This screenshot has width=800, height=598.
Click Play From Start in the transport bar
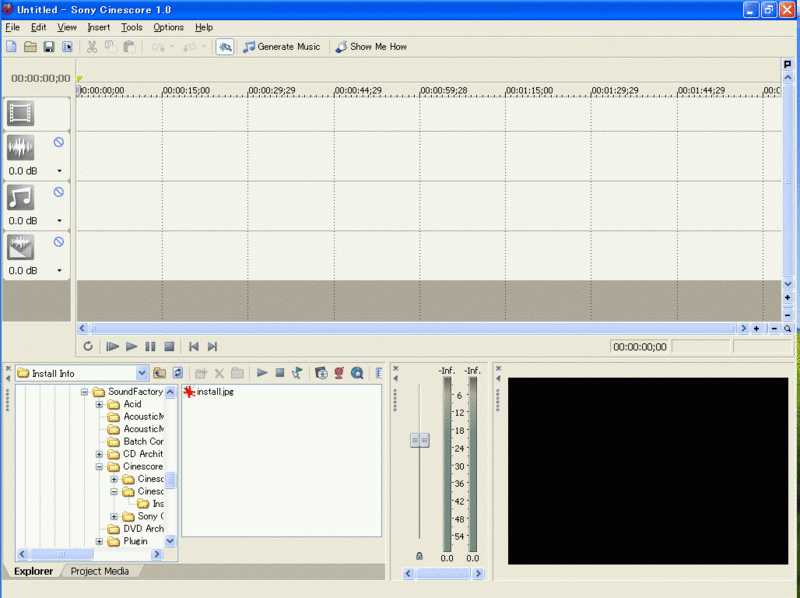coord(112,346)
